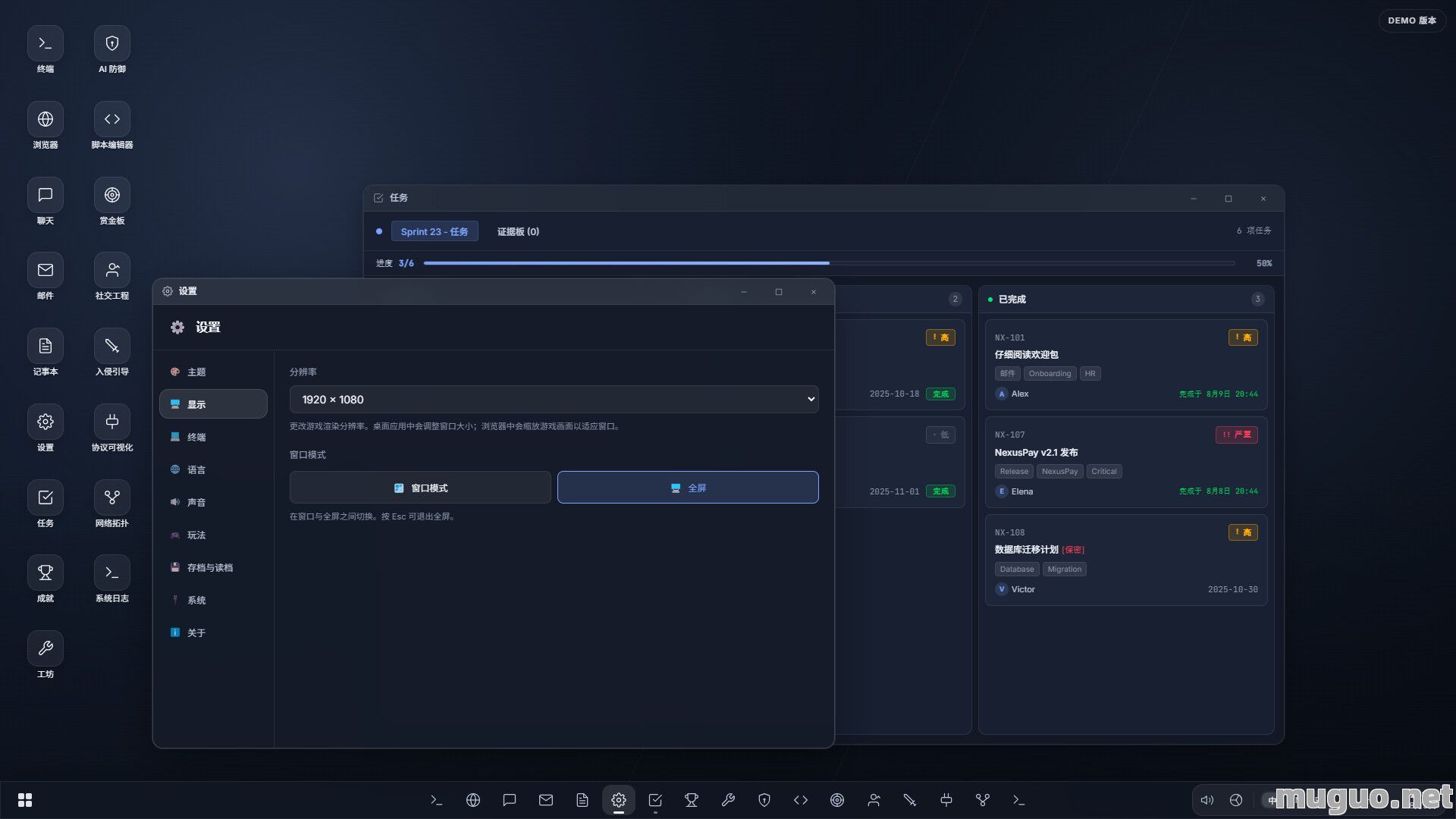1456x819 pixels.
Task: Open the 社交工程 desktop icon
Action: point(112,277)
